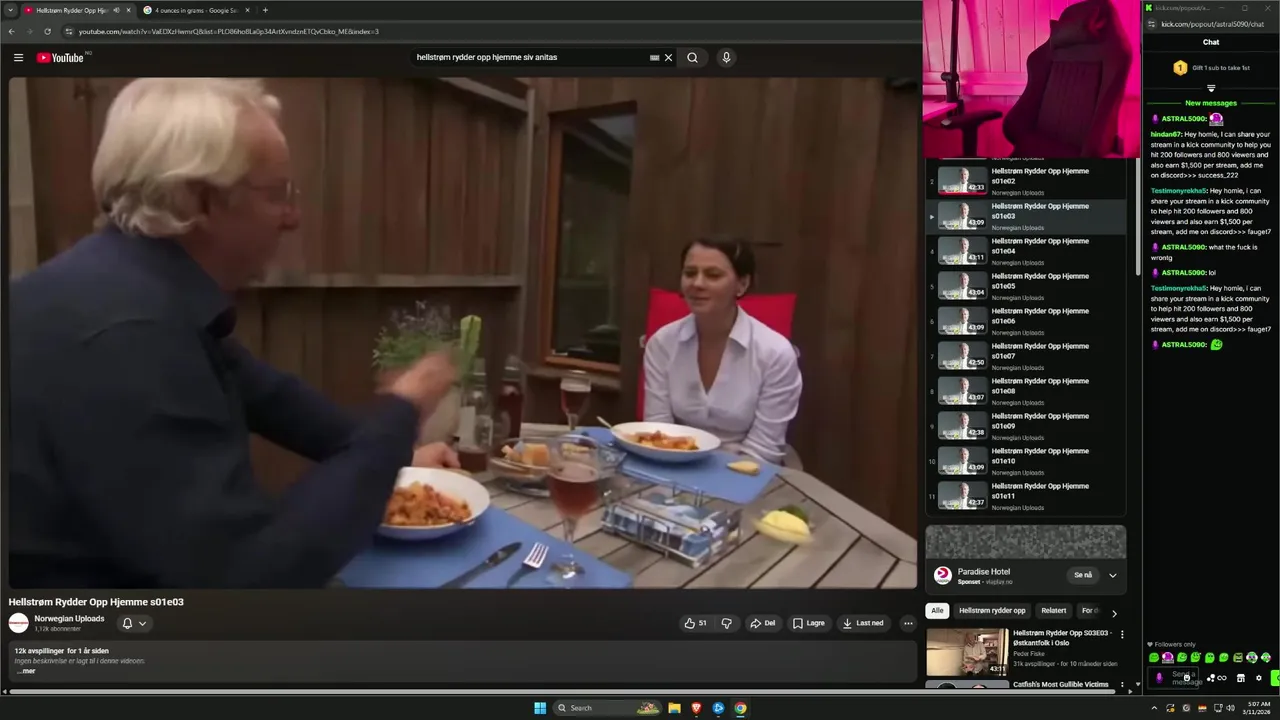
Task: Select playlist entry s01e06
Action: coord(1027,321)
